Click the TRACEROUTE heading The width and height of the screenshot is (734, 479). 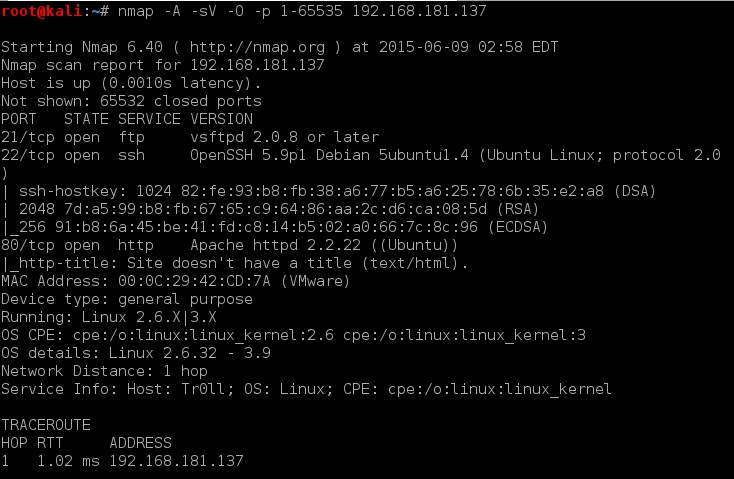click(x=46, y=424)
